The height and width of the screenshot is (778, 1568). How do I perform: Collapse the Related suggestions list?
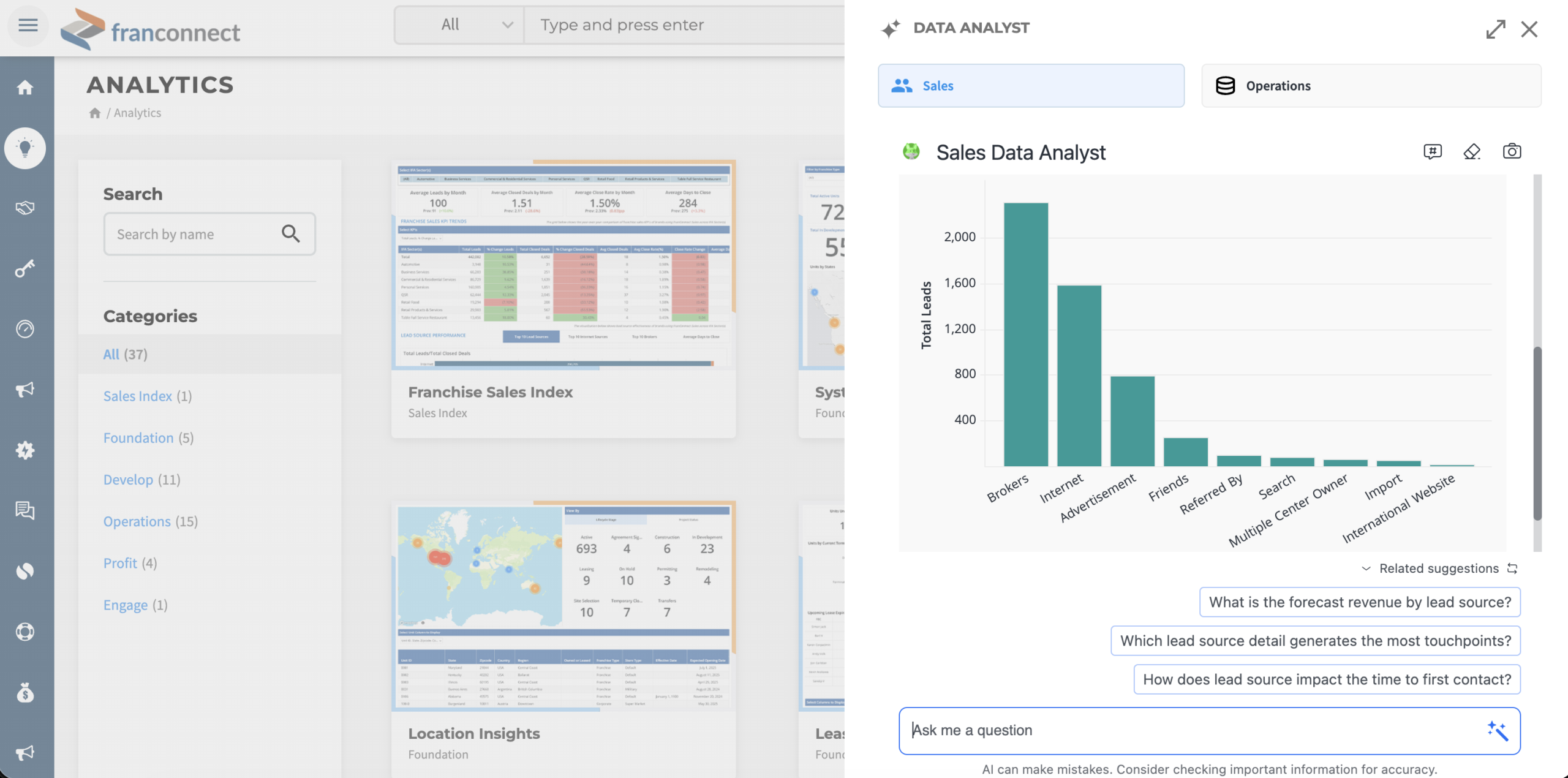1366,568
